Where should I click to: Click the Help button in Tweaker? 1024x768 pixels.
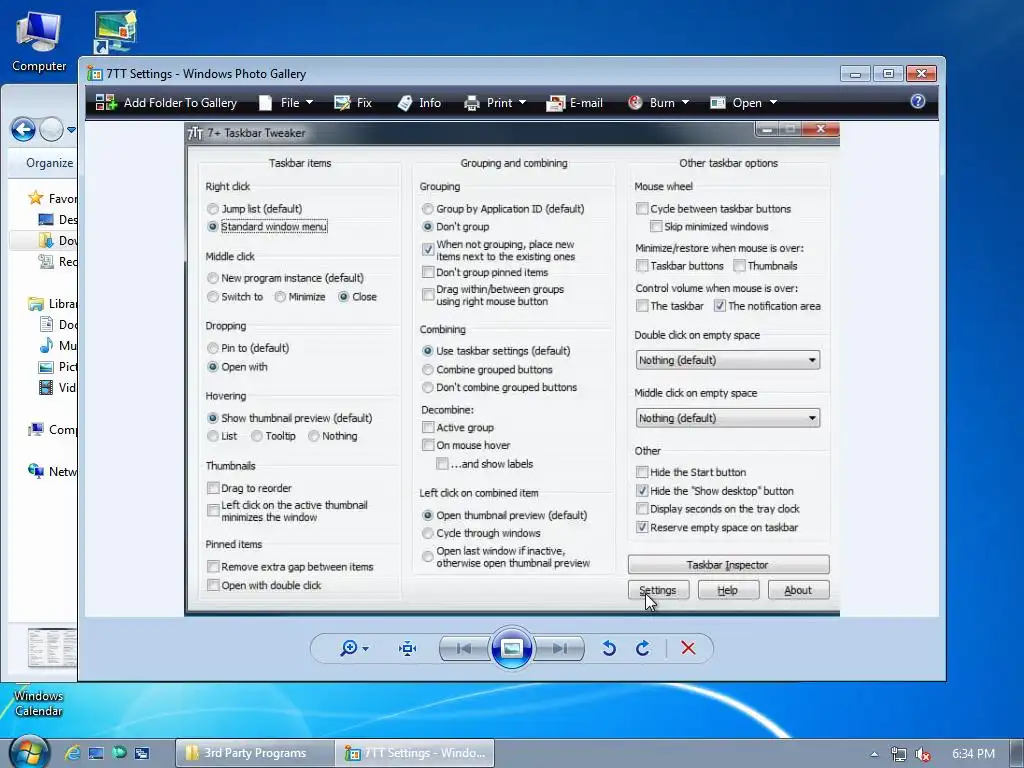(728, 590)
